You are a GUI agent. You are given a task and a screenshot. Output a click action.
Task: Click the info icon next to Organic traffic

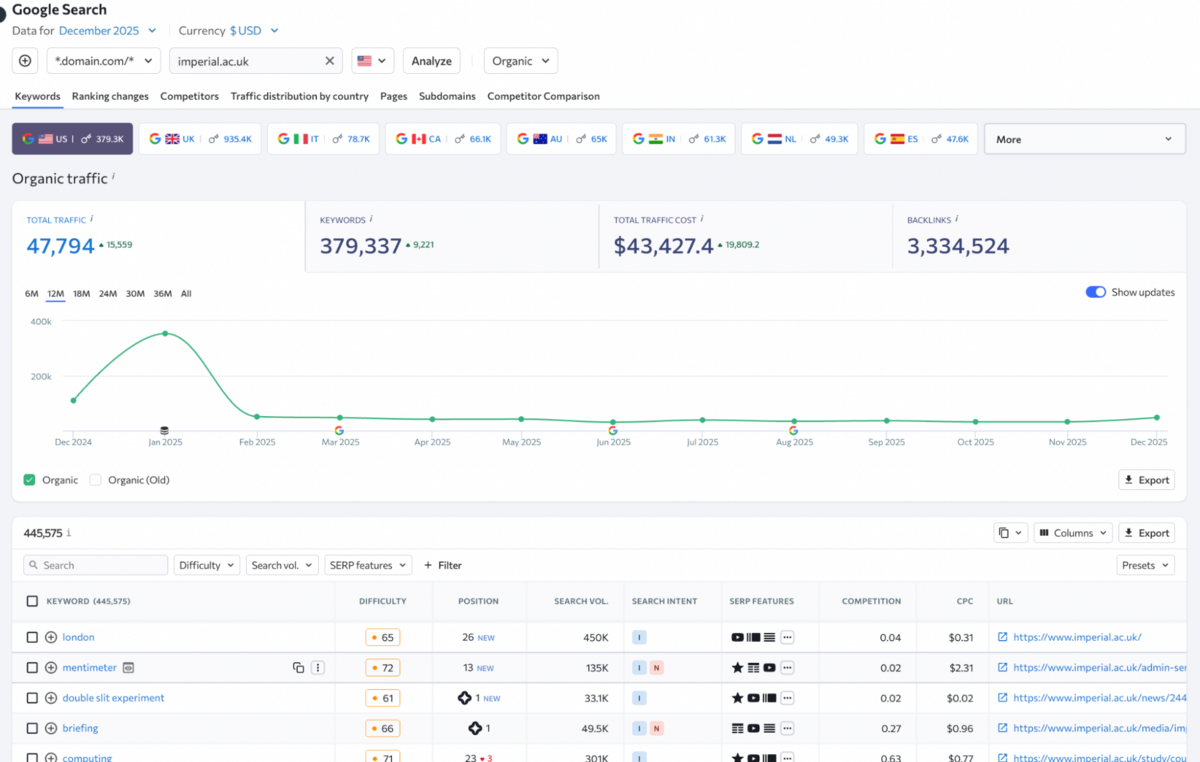pos(113,177)
